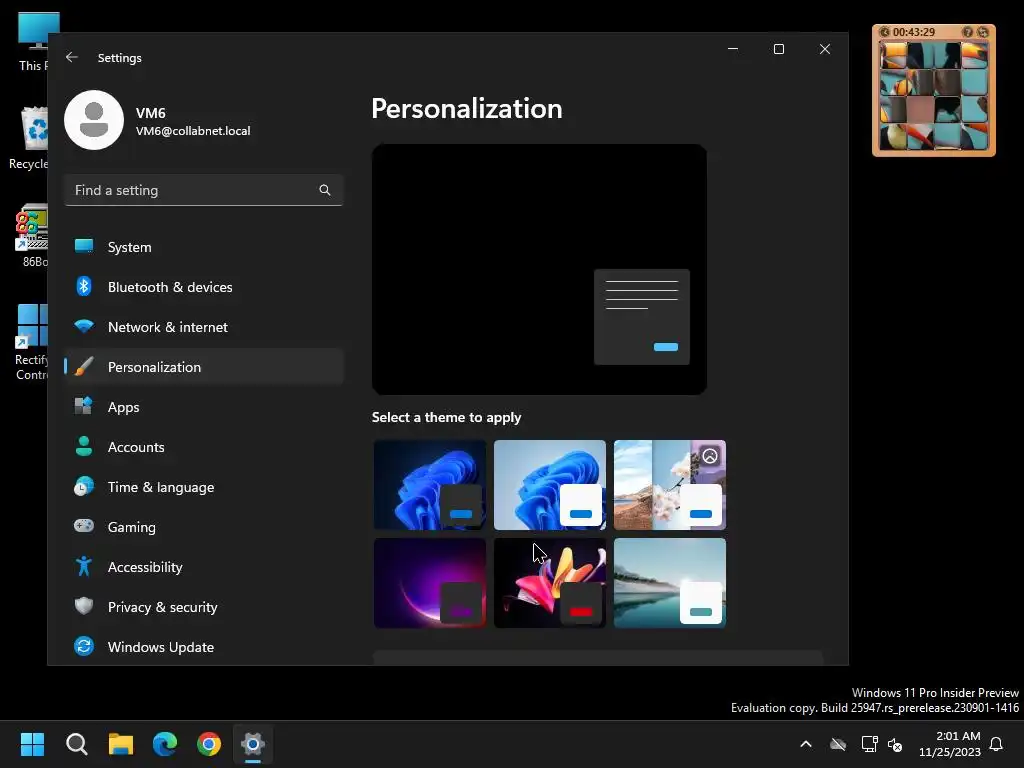Image resolution: width=1024 pixels, height=768 pixels.
Task: Select the 86Box desktop shortcut
Action: pos(31,236)
